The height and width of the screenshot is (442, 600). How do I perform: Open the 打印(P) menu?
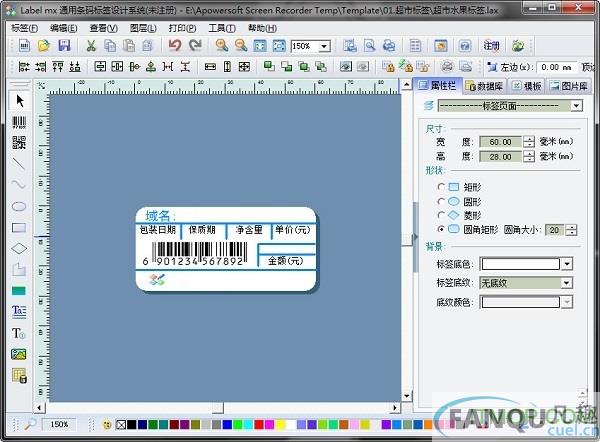(182, 28)
